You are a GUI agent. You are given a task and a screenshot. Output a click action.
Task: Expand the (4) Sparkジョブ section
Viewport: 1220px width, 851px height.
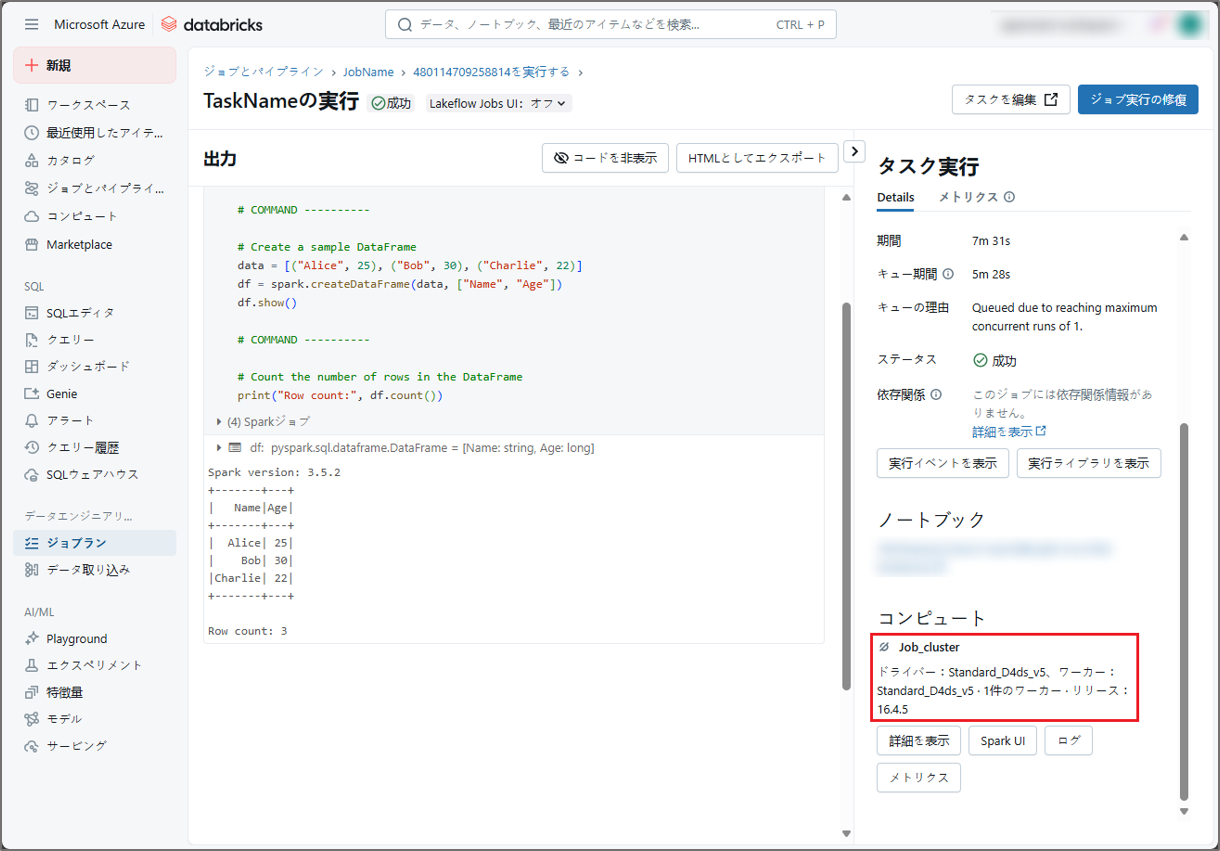220,422
